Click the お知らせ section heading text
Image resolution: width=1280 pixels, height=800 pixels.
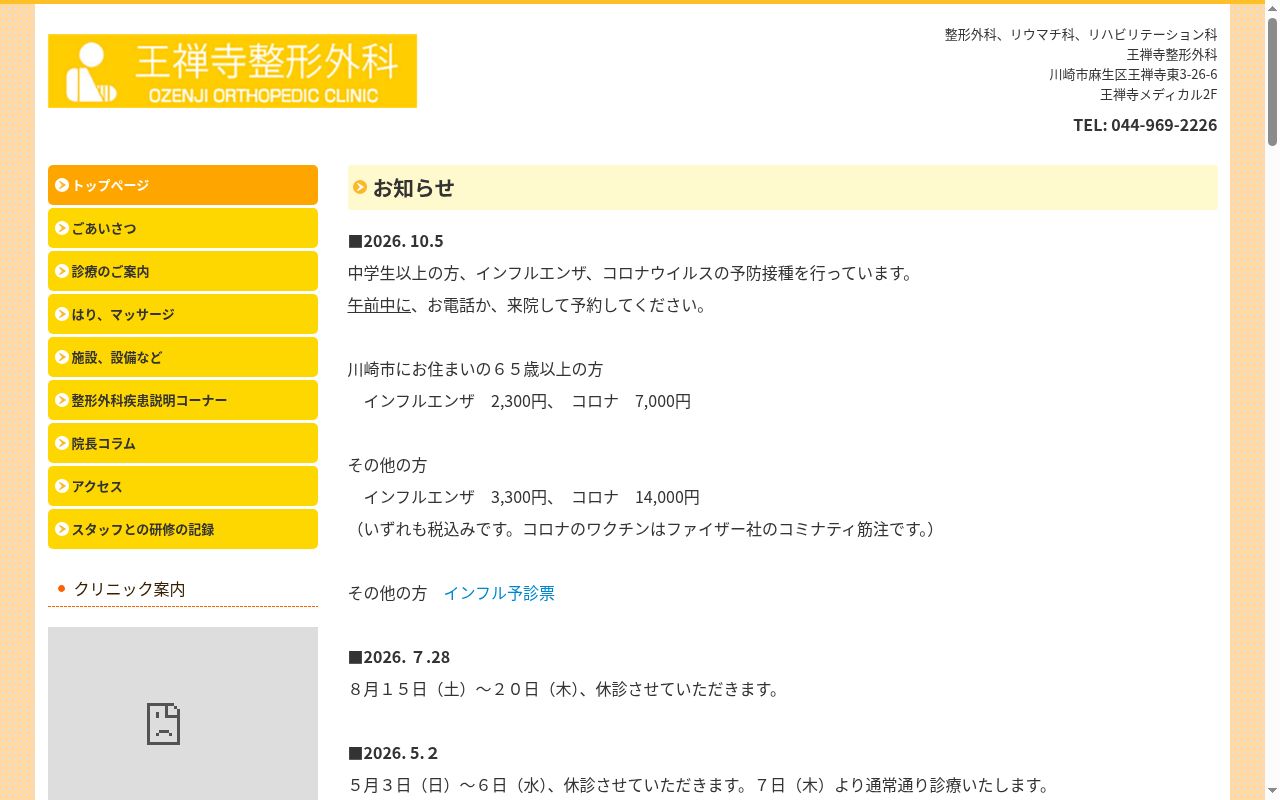(414, 188)
